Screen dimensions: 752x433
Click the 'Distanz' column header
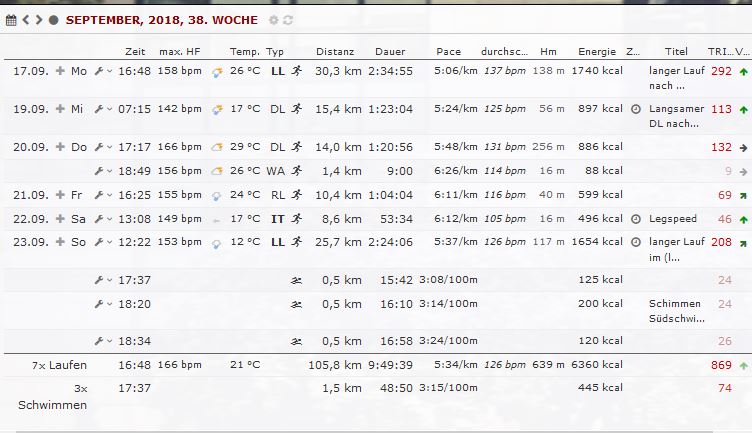[335, 51]
